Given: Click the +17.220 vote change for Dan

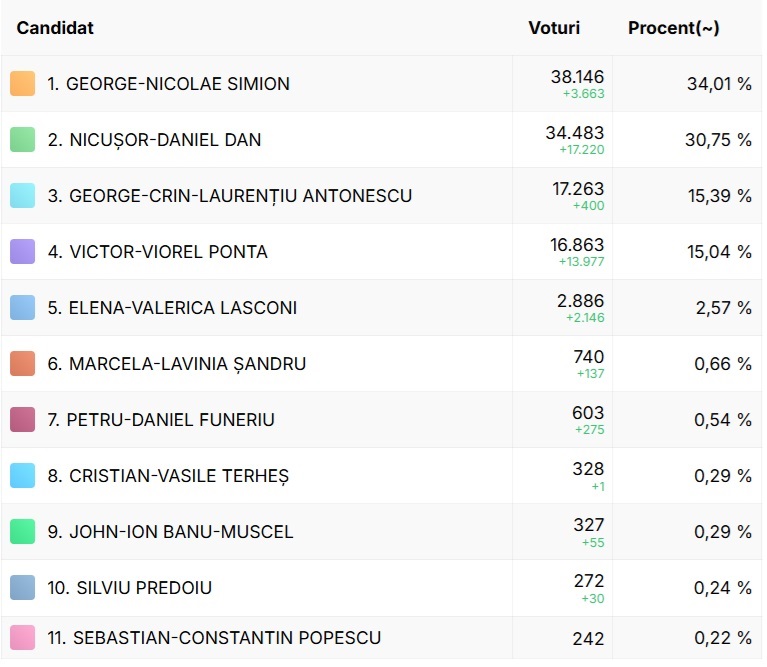Looking at the screenshot, I should pyautogui.click(x=581, y=150).
